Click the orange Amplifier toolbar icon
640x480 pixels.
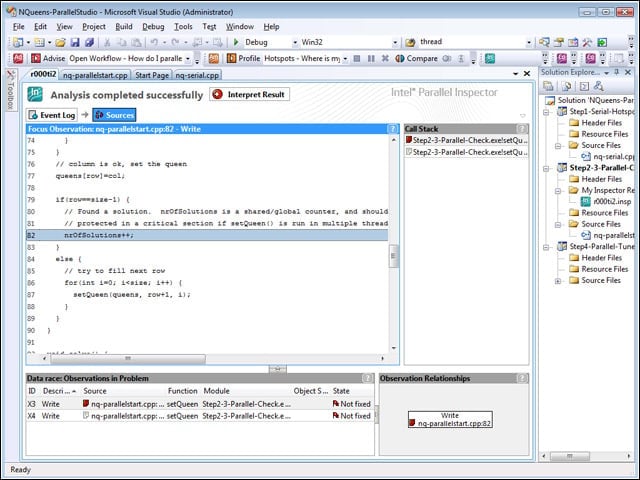pos(213,58)
